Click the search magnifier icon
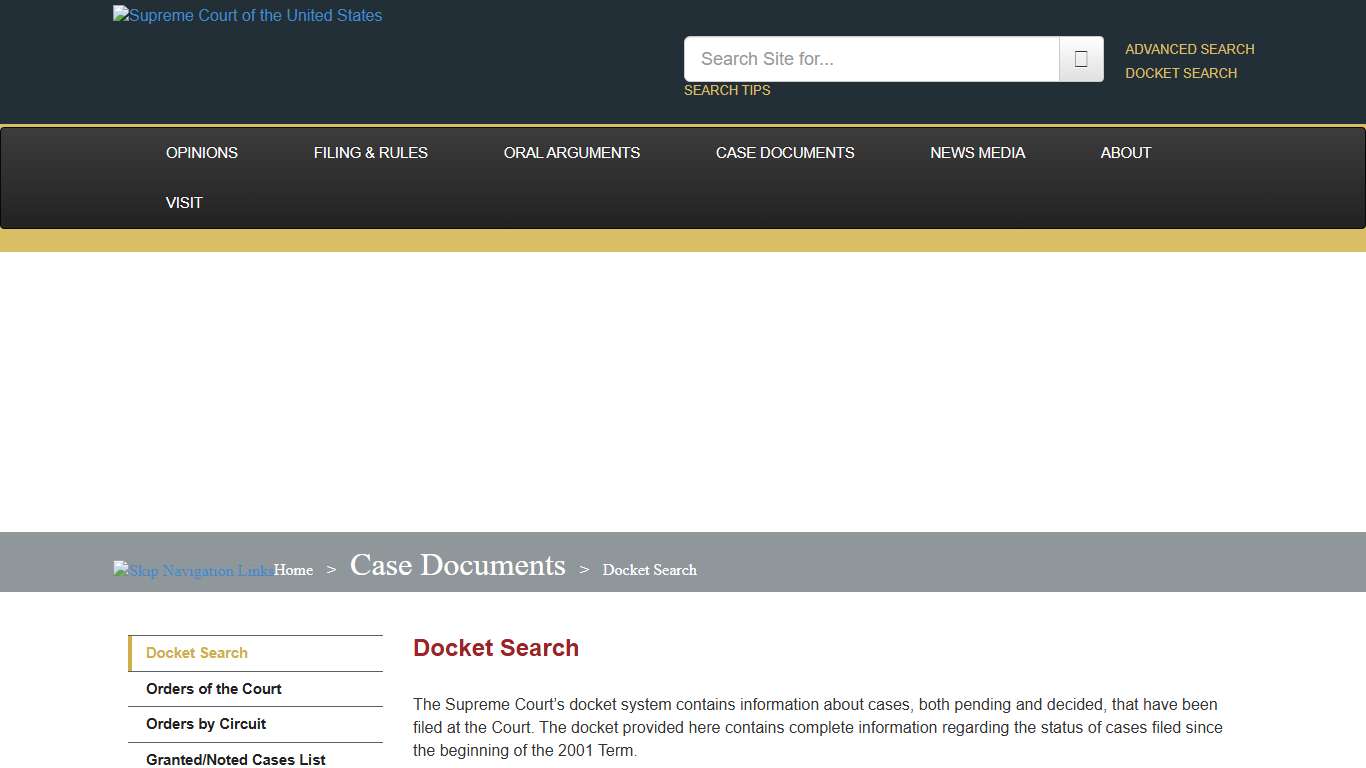The width and height of the screenshot is (1366, 768). (1080, 59)
